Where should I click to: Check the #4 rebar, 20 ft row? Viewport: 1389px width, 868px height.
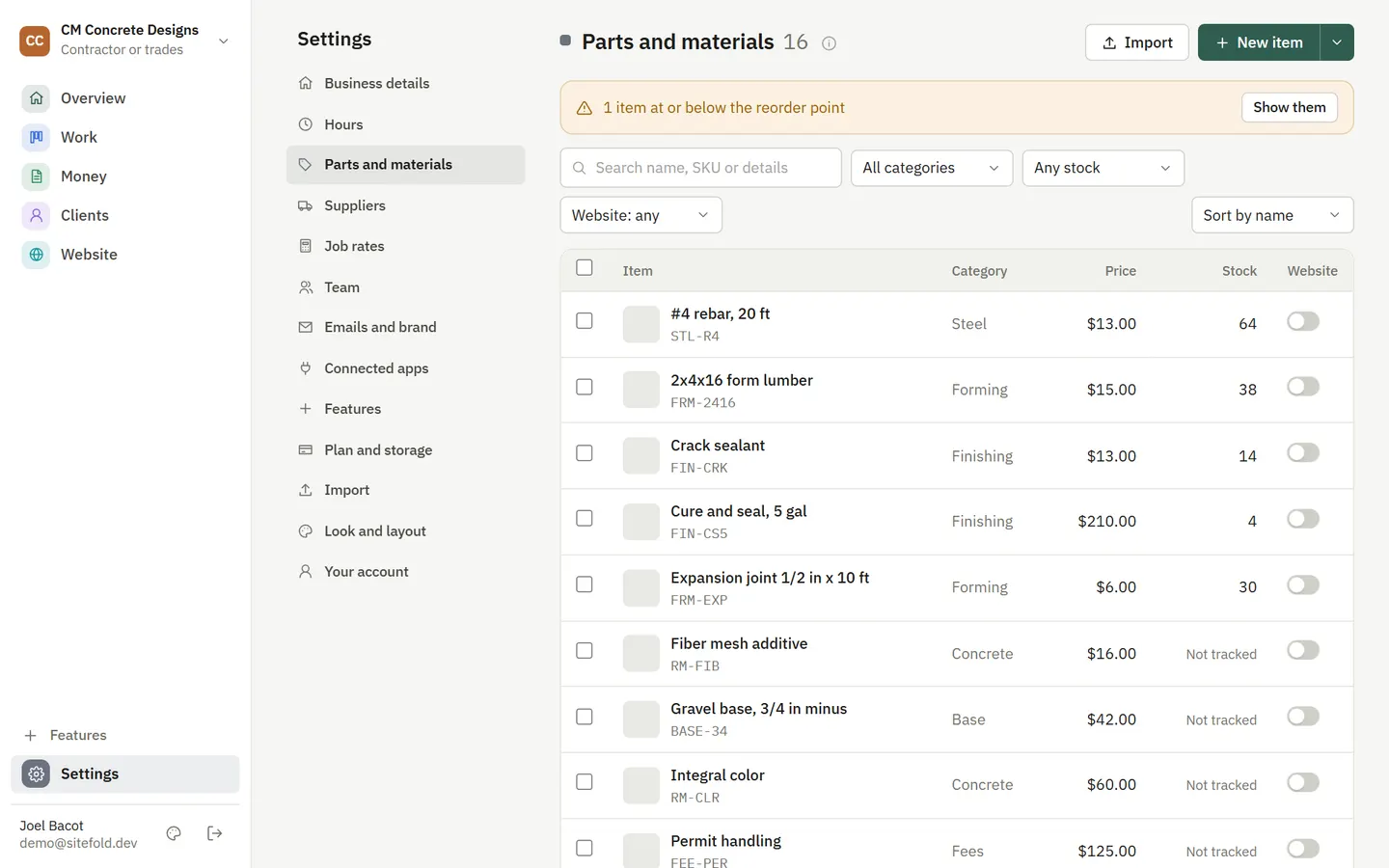[585, 321]
